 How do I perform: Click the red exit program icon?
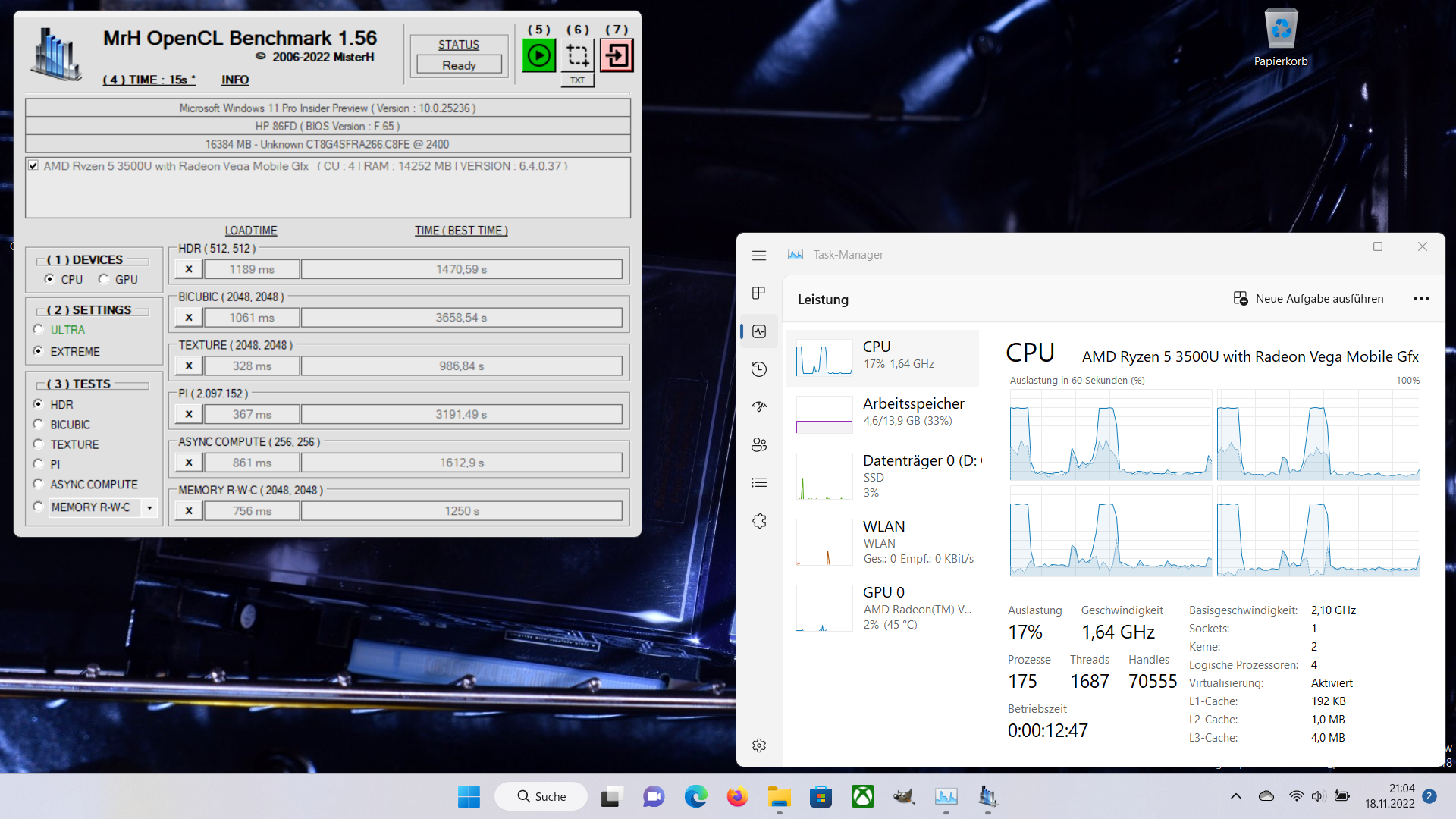(617, 55)
